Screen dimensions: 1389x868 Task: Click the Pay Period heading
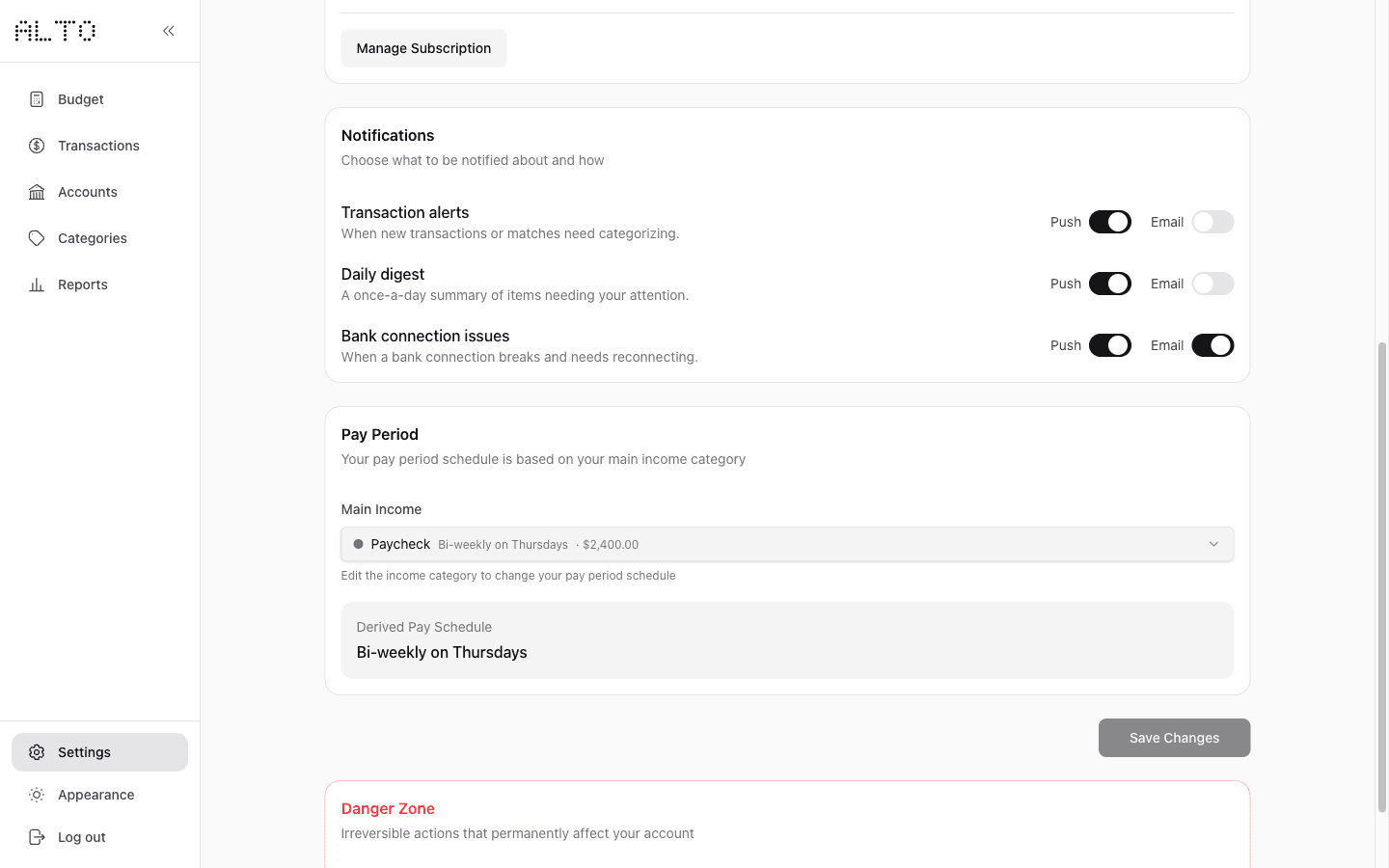click(x=379, y=434)
